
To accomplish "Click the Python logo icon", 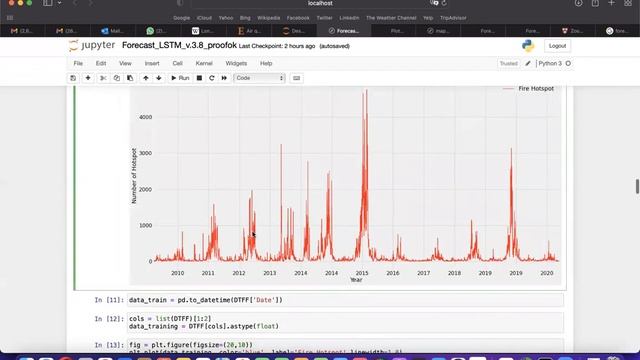I will (x=528, y=46).
